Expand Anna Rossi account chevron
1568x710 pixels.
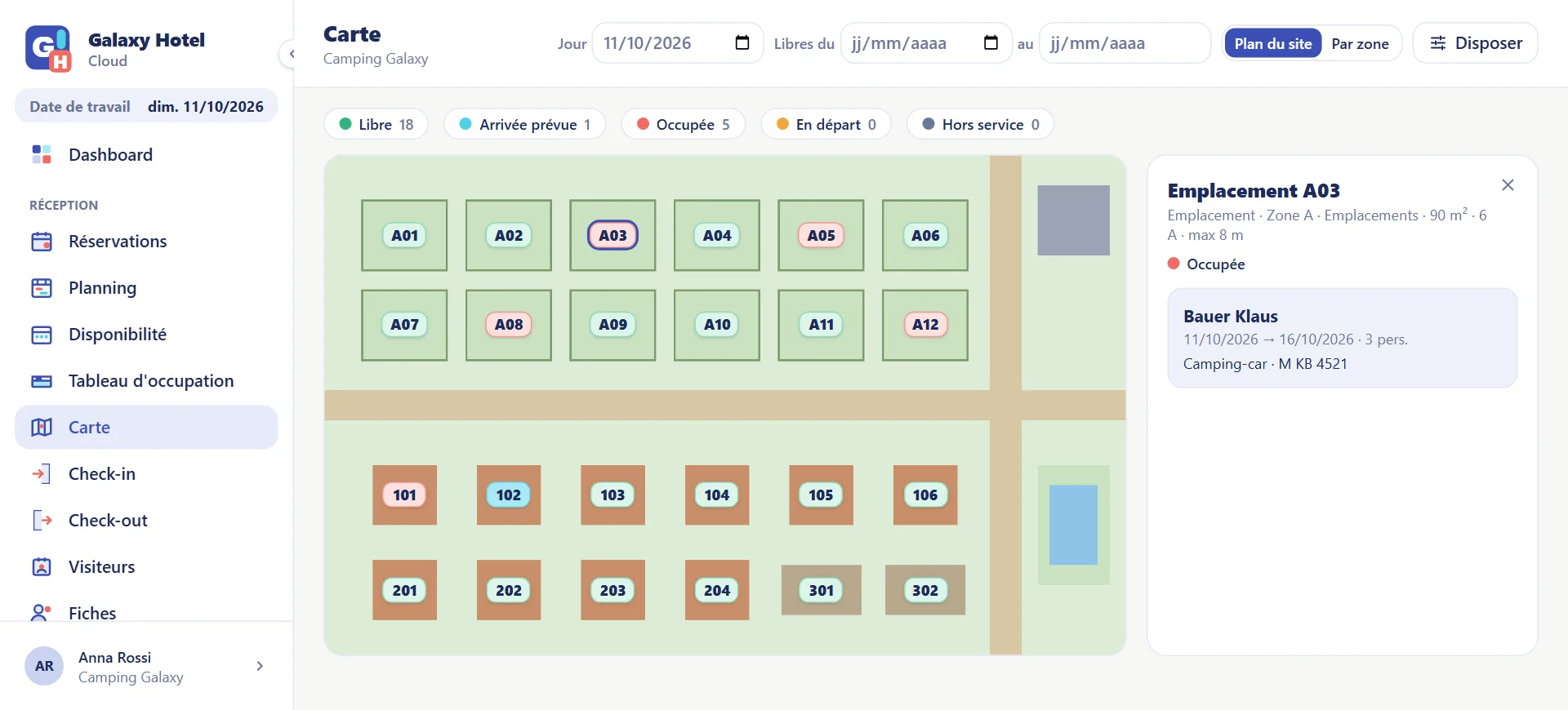point(260,666)
